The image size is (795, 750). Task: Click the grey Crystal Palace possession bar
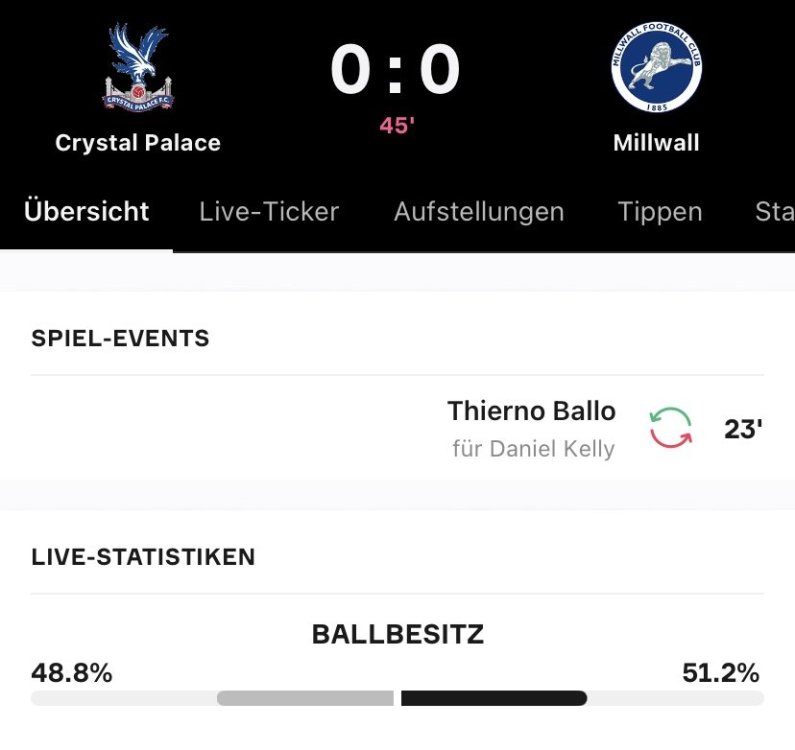(x=305, y=698)
